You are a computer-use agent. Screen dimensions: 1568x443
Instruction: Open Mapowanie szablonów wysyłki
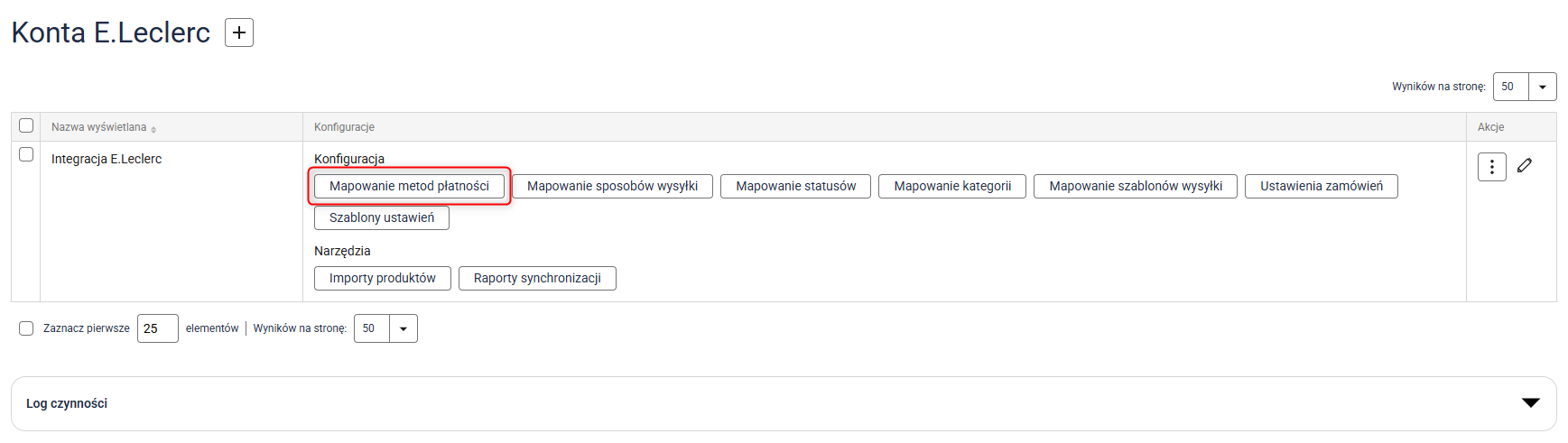coord(1135,186)
